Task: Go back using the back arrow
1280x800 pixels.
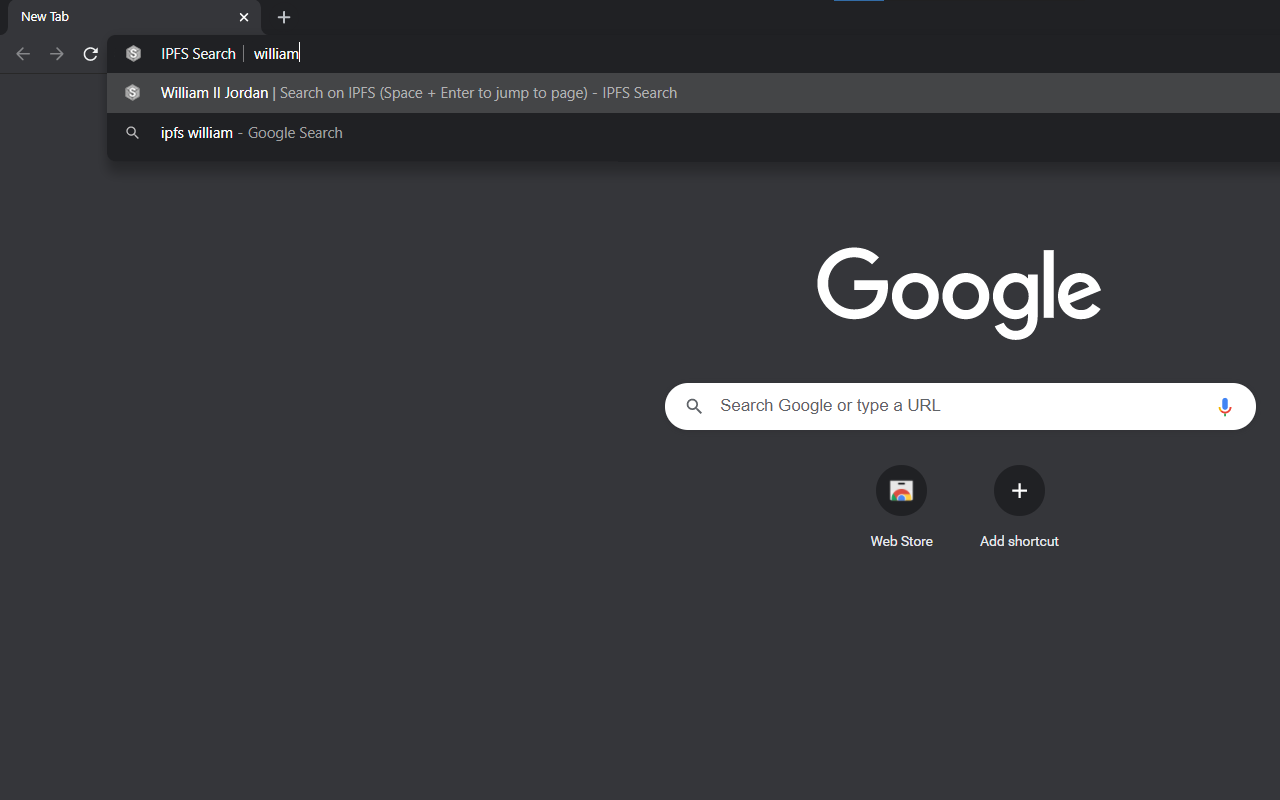Action: point(23,54)
